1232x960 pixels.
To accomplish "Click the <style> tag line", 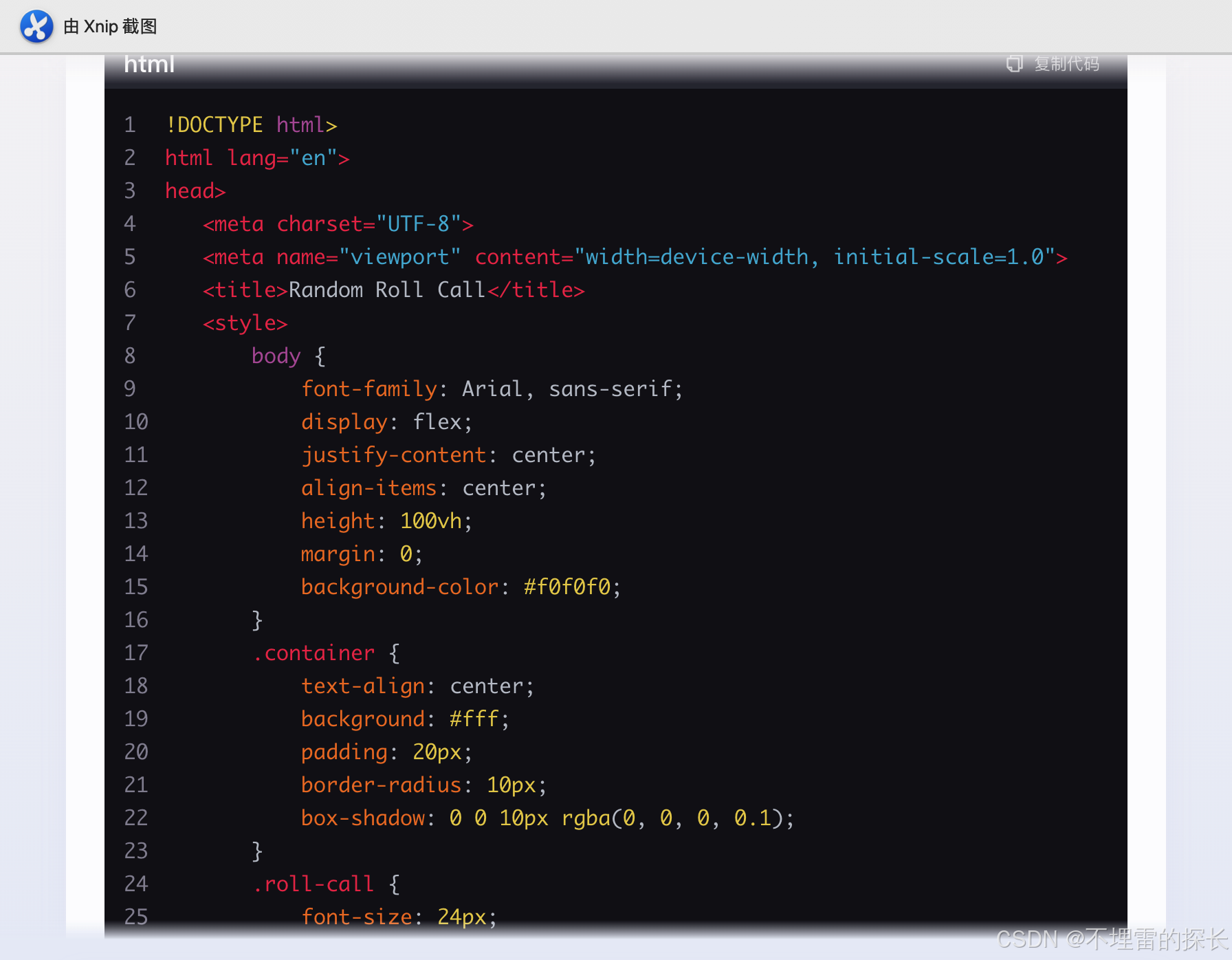I will [x=245, y=323].
